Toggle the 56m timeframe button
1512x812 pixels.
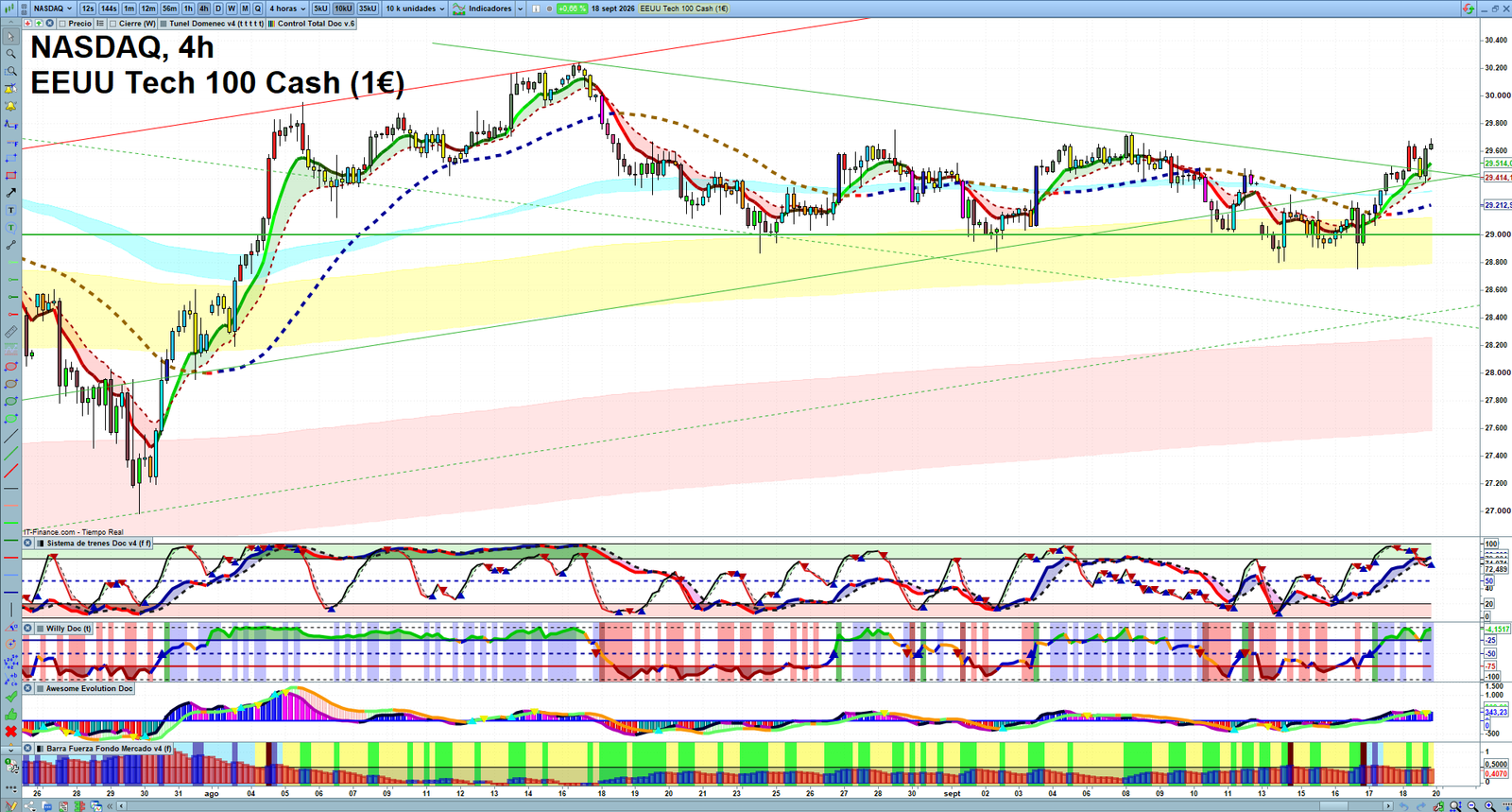[169, 9]
